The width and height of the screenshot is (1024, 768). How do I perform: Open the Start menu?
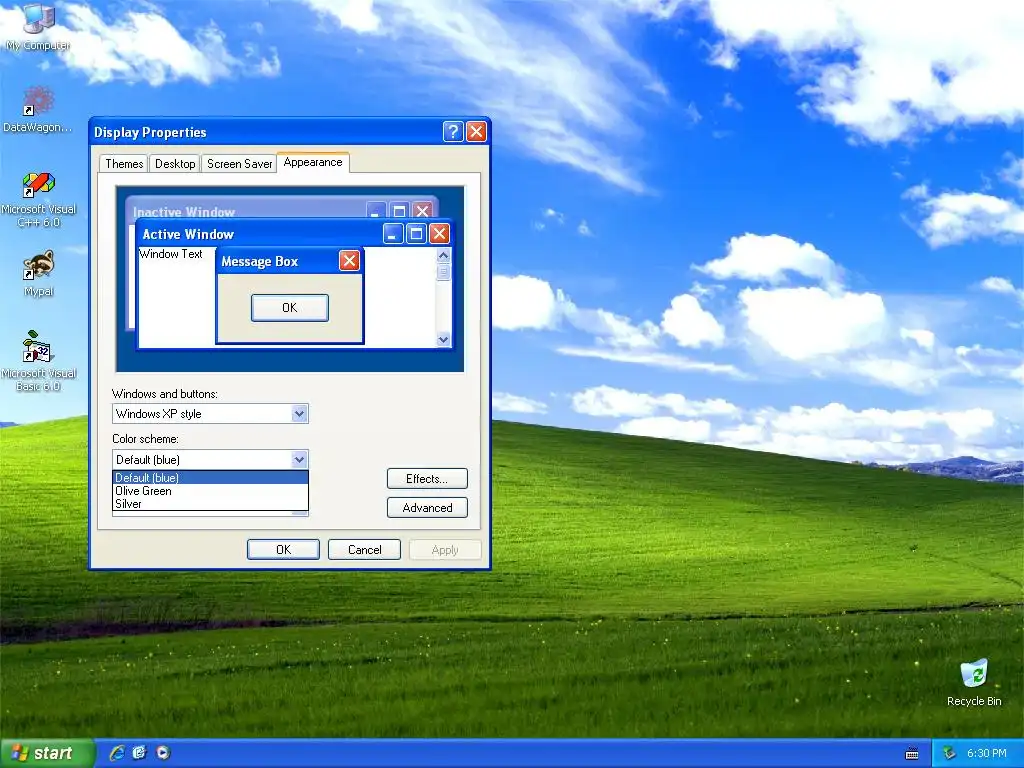[46, 753]
